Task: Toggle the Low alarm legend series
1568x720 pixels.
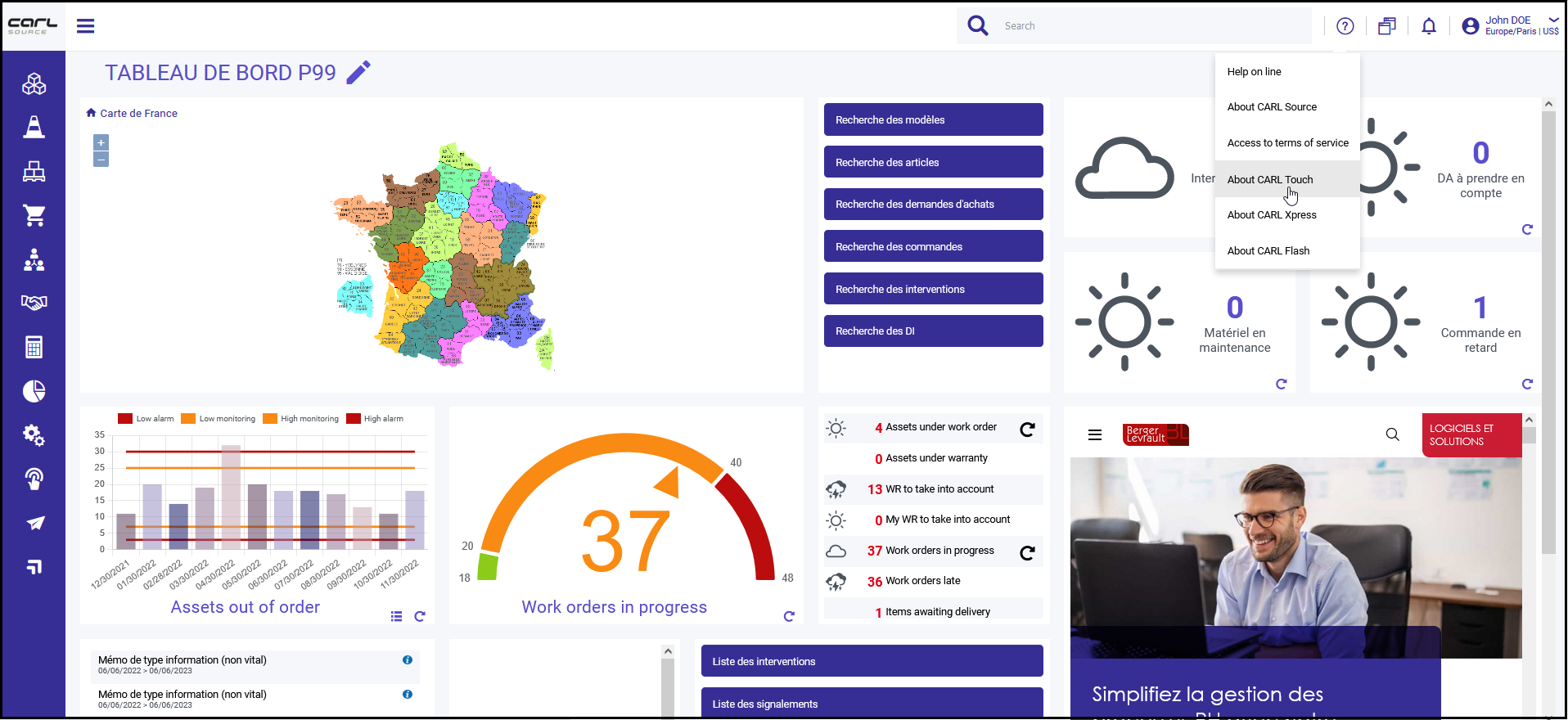Action: (146, 419)
